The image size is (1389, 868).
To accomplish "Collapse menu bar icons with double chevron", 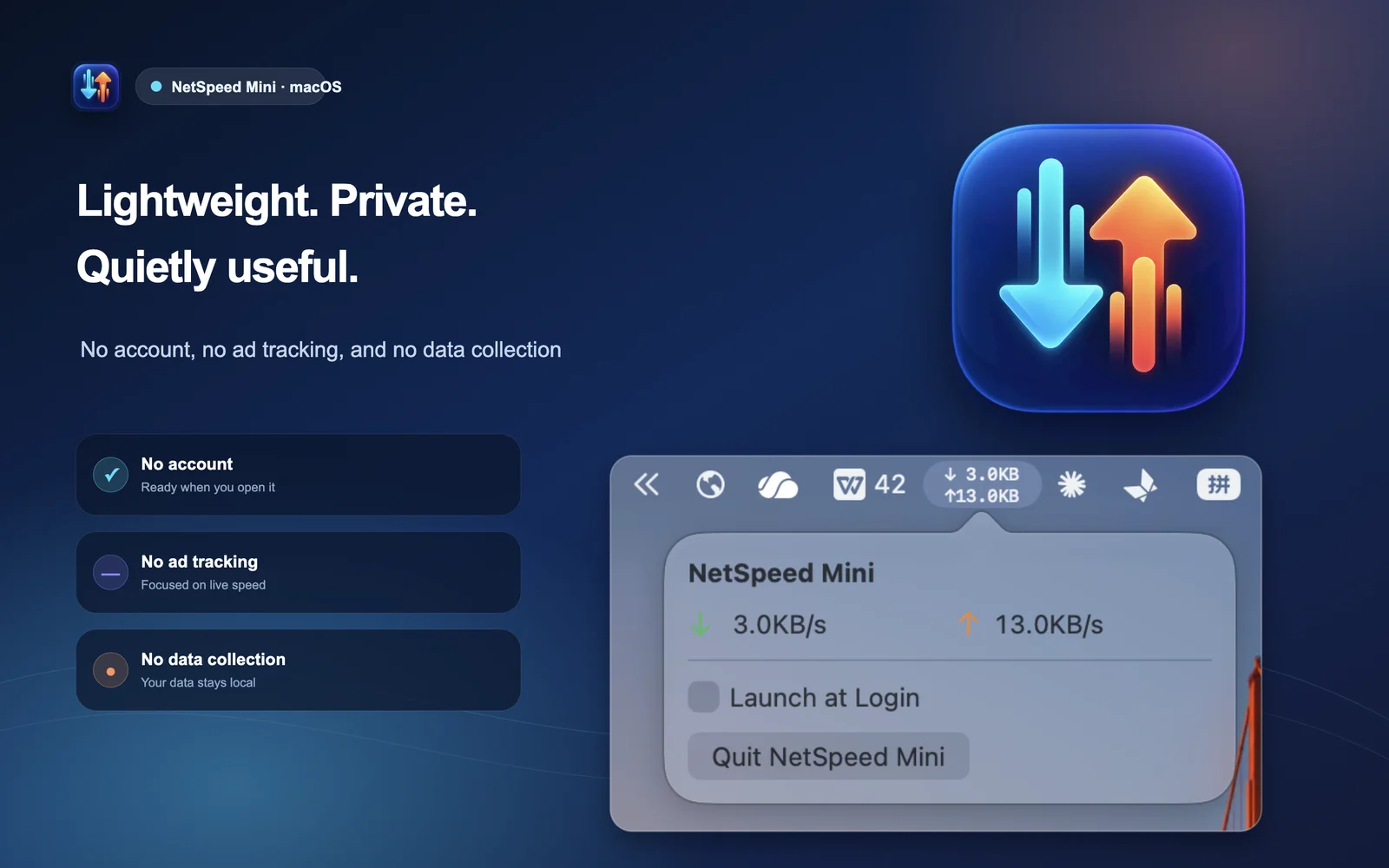I will click(647, 484).
